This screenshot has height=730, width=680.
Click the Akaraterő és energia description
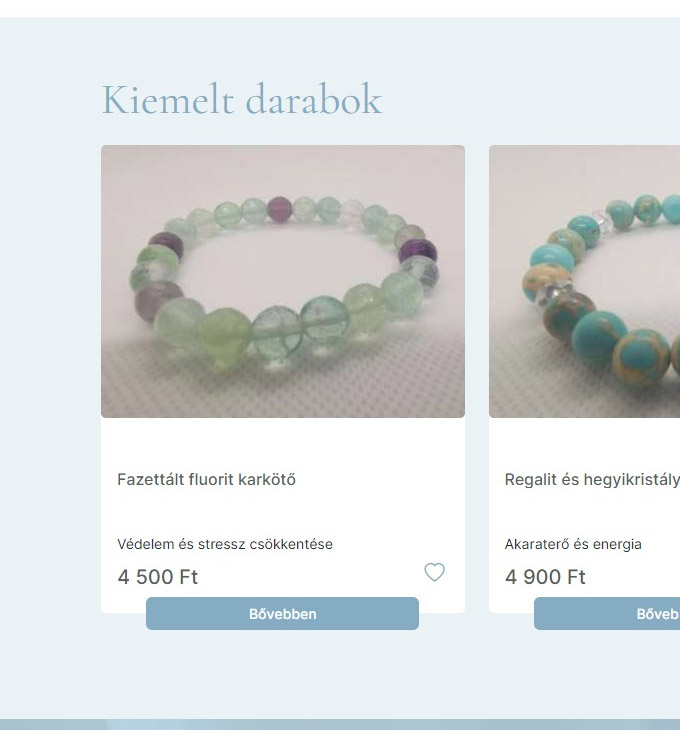tap(573, 544)
